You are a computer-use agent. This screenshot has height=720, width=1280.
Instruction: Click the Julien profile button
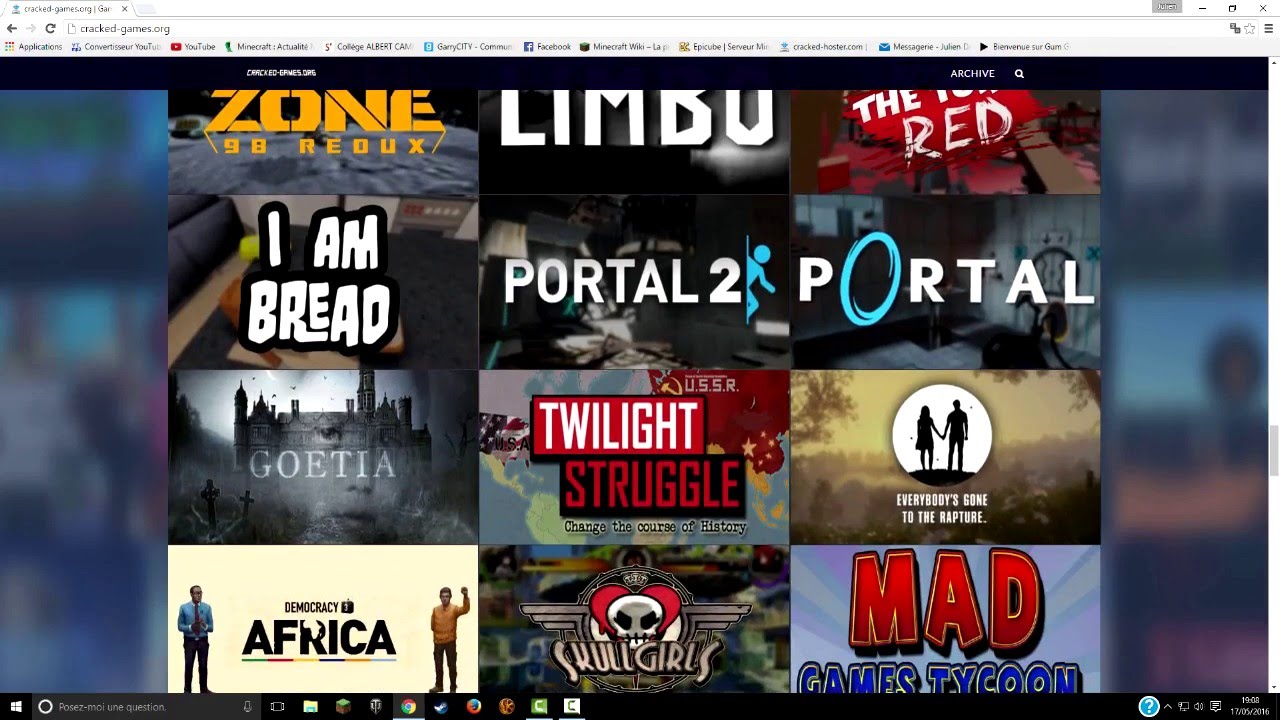coord(1167,7)
